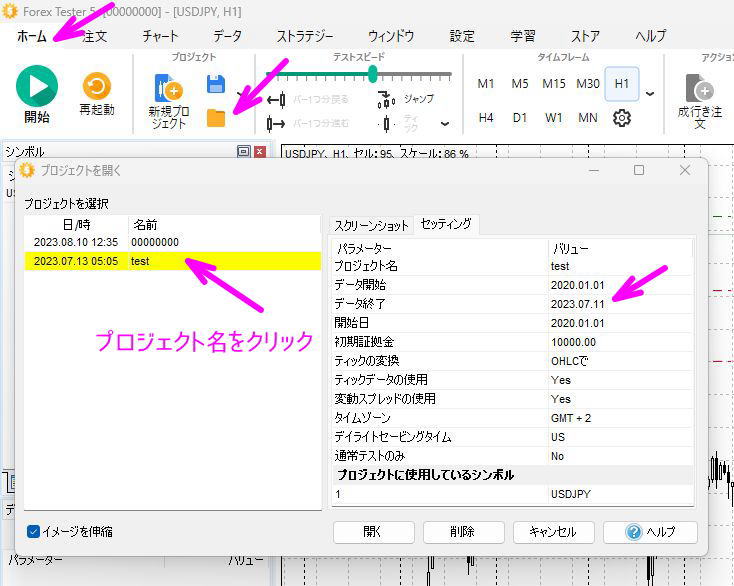This screenshot has height=586, width=734.
Task: Open timeframe settings gear icon
Action: 622,118
